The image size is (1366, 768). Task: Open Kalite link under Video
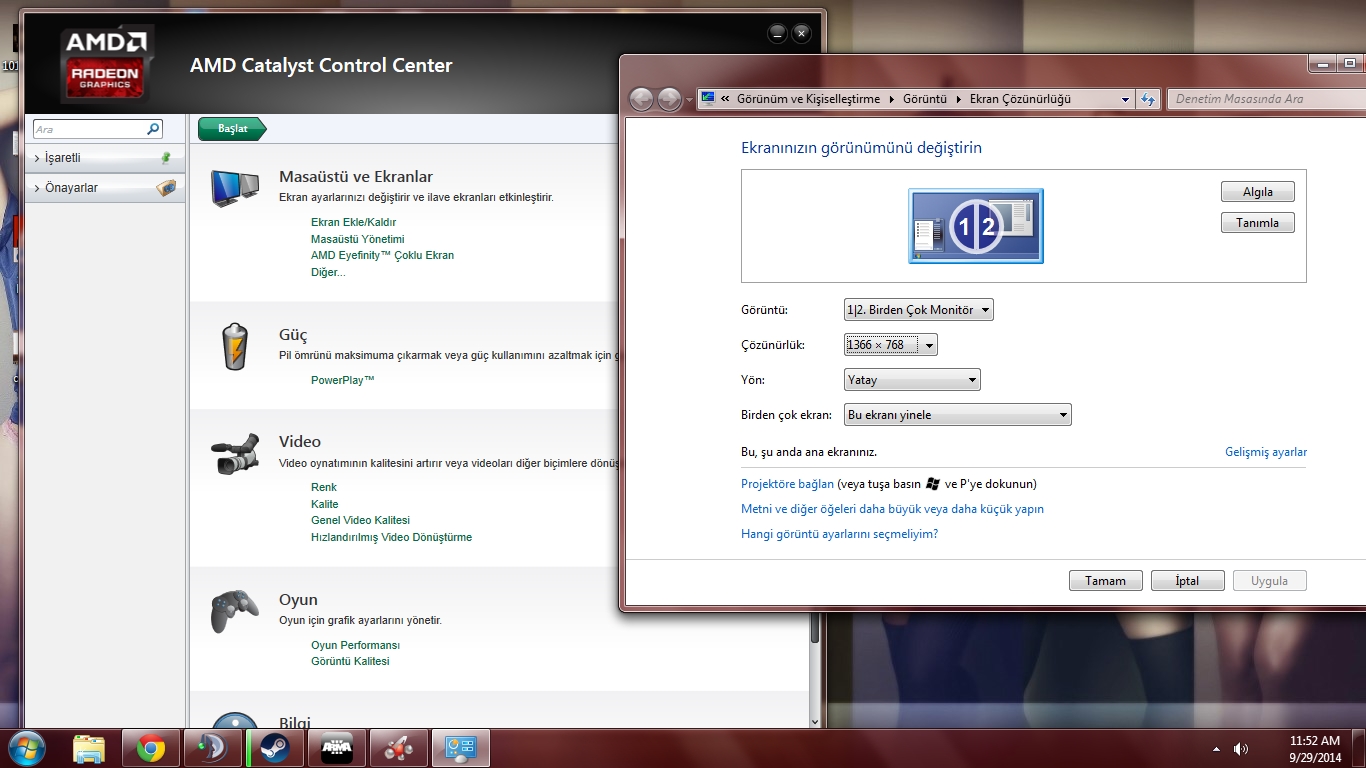point(324,504)
